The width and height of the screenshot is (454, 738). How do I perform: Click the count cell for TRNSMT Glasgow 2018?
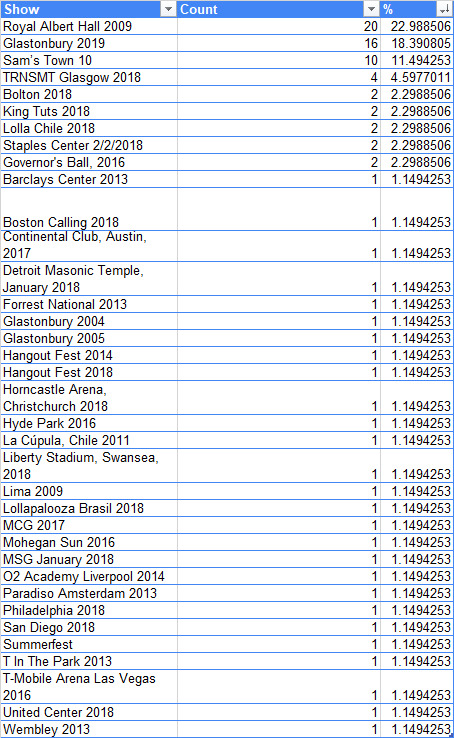(279, 77)
